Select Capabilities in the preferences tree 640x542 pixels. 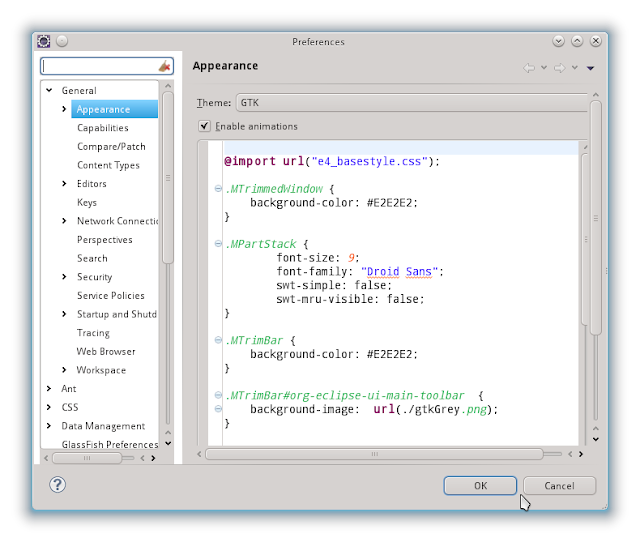pos(103,128)
